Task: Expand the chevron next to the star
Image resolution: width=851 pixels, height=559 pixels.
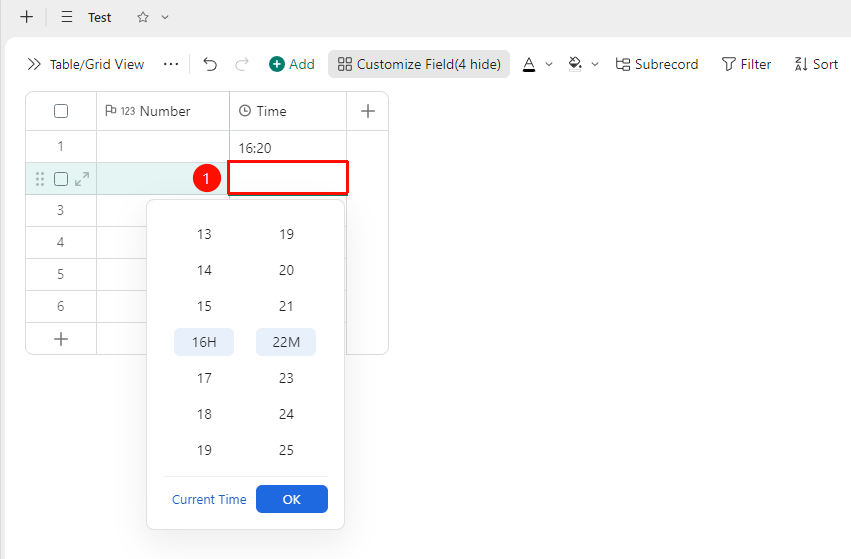Action: [x=165, y=17]
